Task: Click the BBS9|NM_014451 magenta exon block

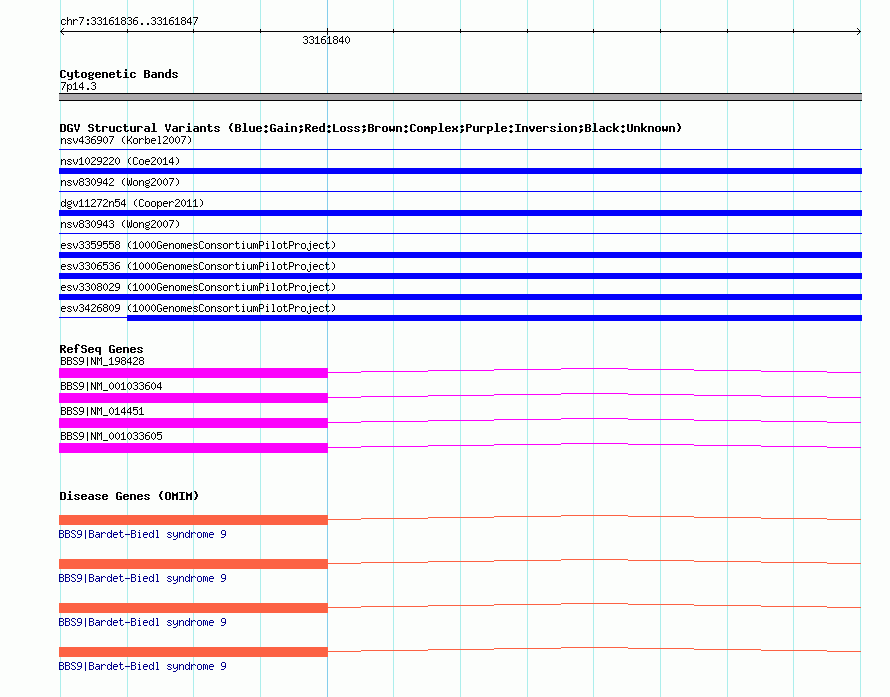Action: (194, 423)
